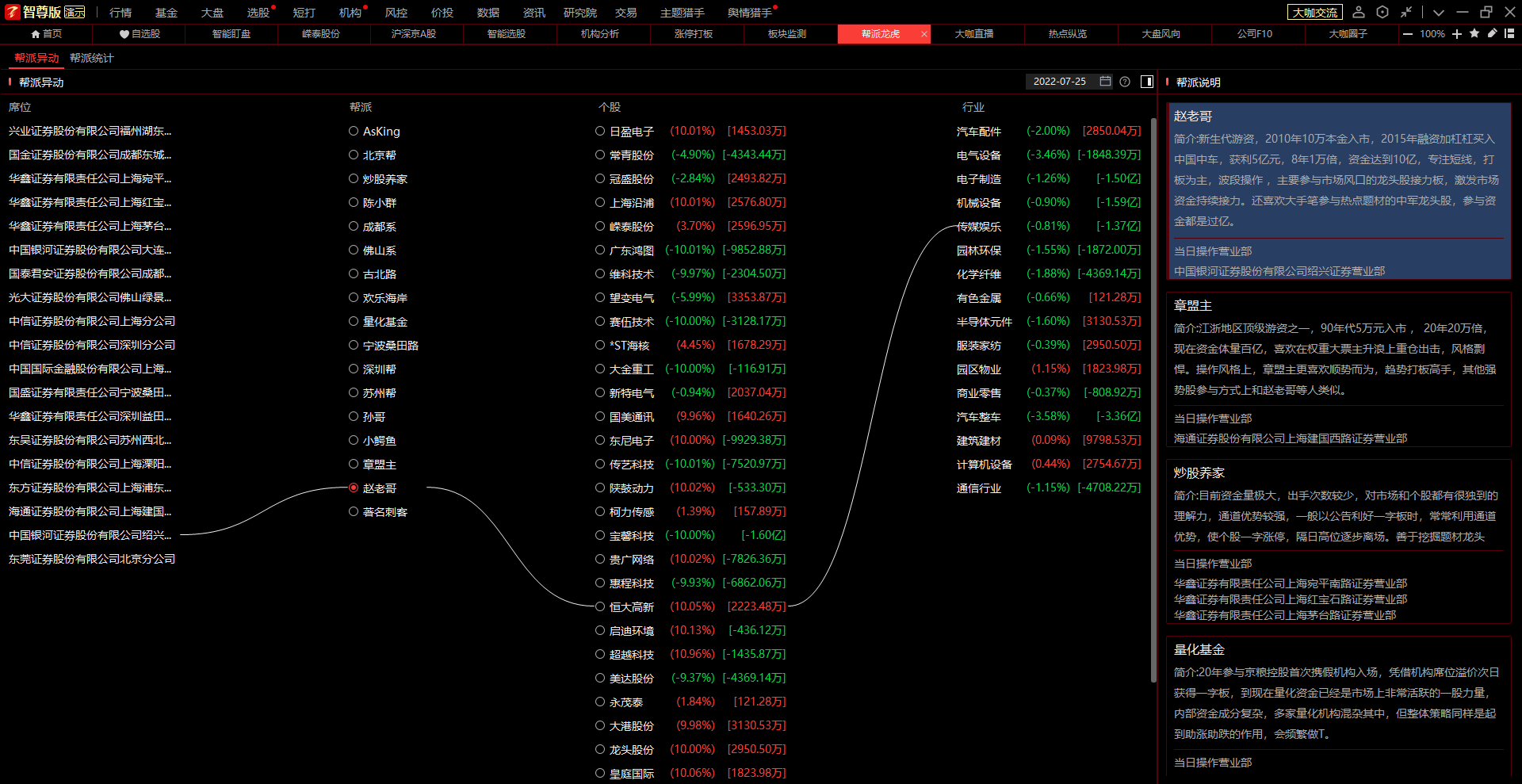Open the 智能选股 tab
Image resolution: width=1522 pixels, height=784 pixels.
(x=507, y=34)
